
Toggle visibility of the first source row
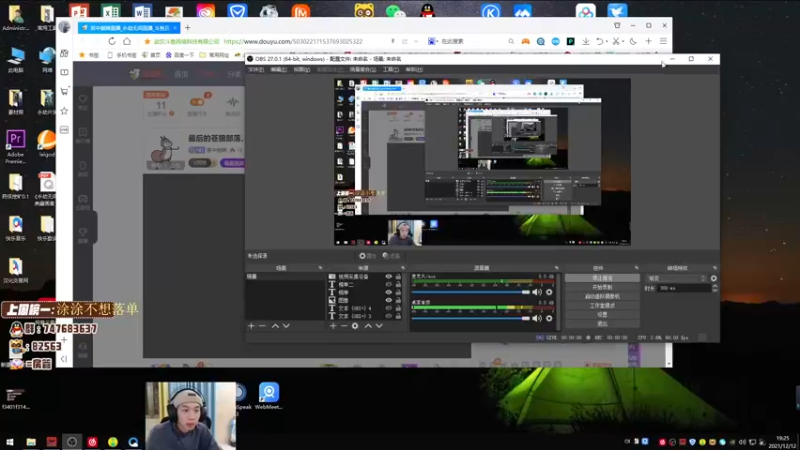pos(389,277)
